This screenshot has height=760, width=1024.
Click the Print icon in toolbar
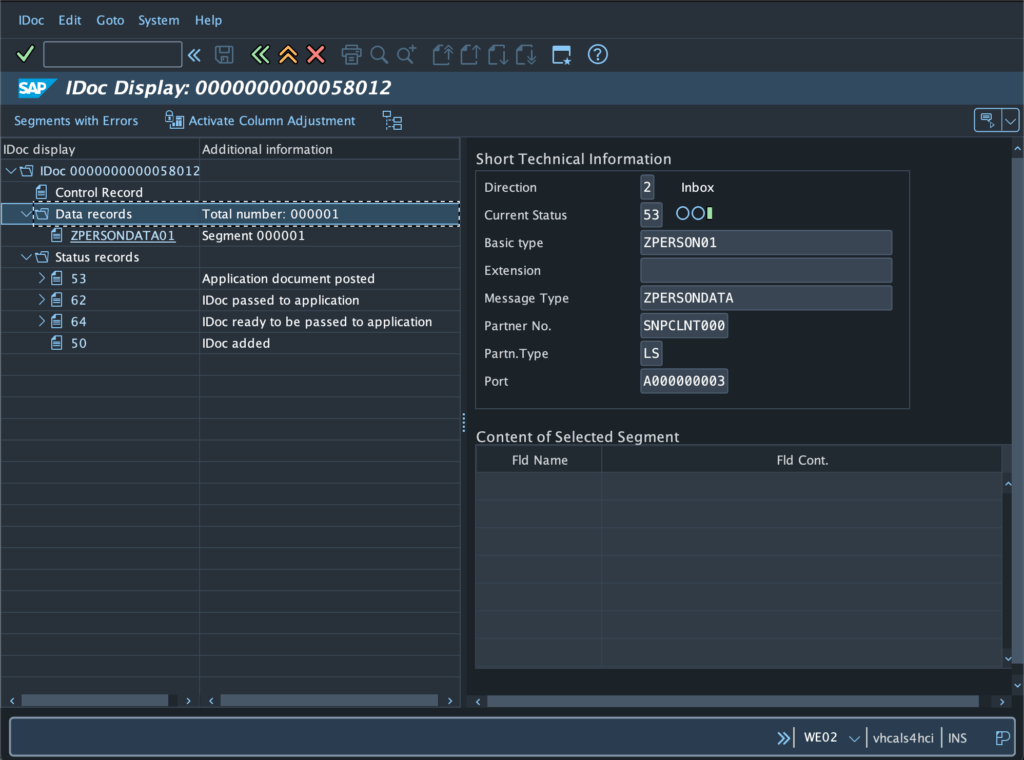pyautogui.click(x=351, y=54)
